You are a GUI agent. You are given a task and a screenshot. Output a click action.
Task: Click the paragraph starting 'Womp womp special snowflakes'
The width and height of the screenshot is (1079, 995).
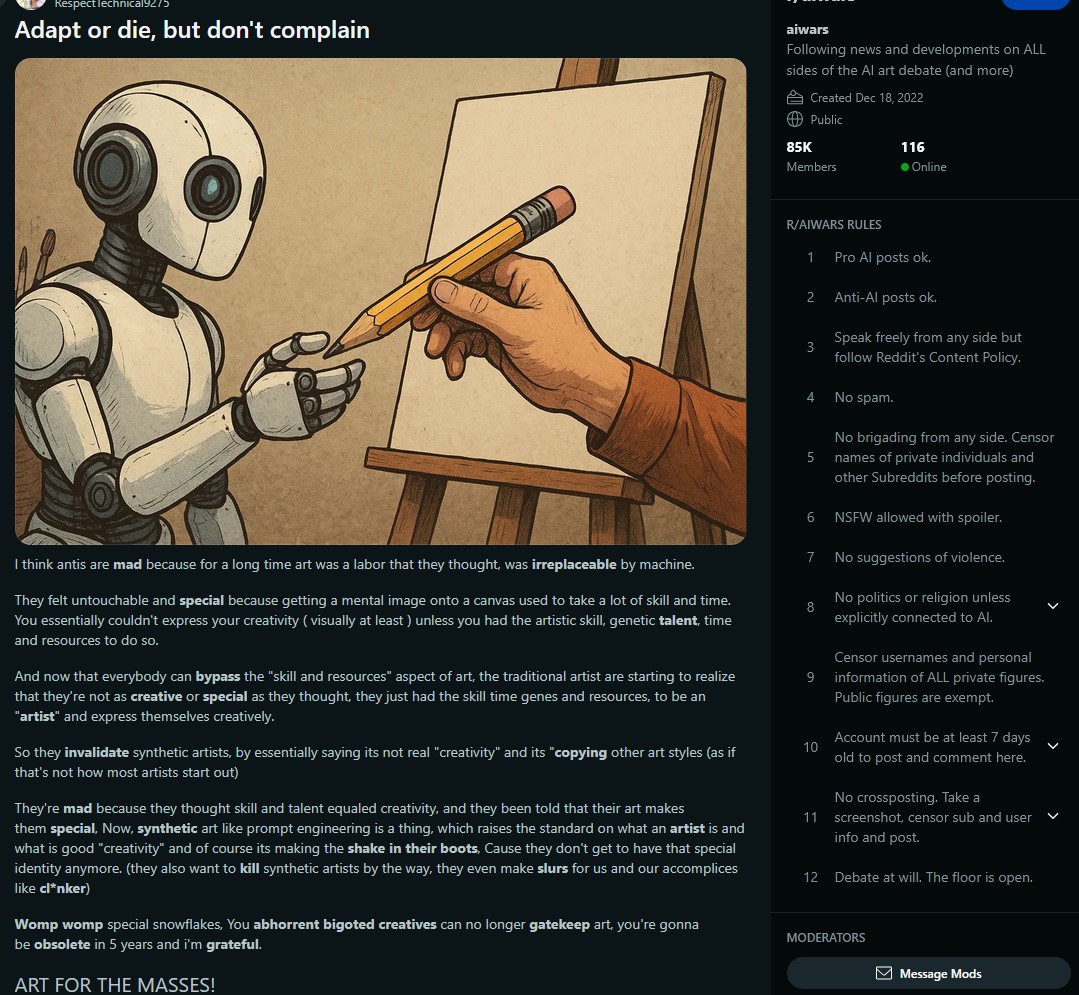coord(356,934)
